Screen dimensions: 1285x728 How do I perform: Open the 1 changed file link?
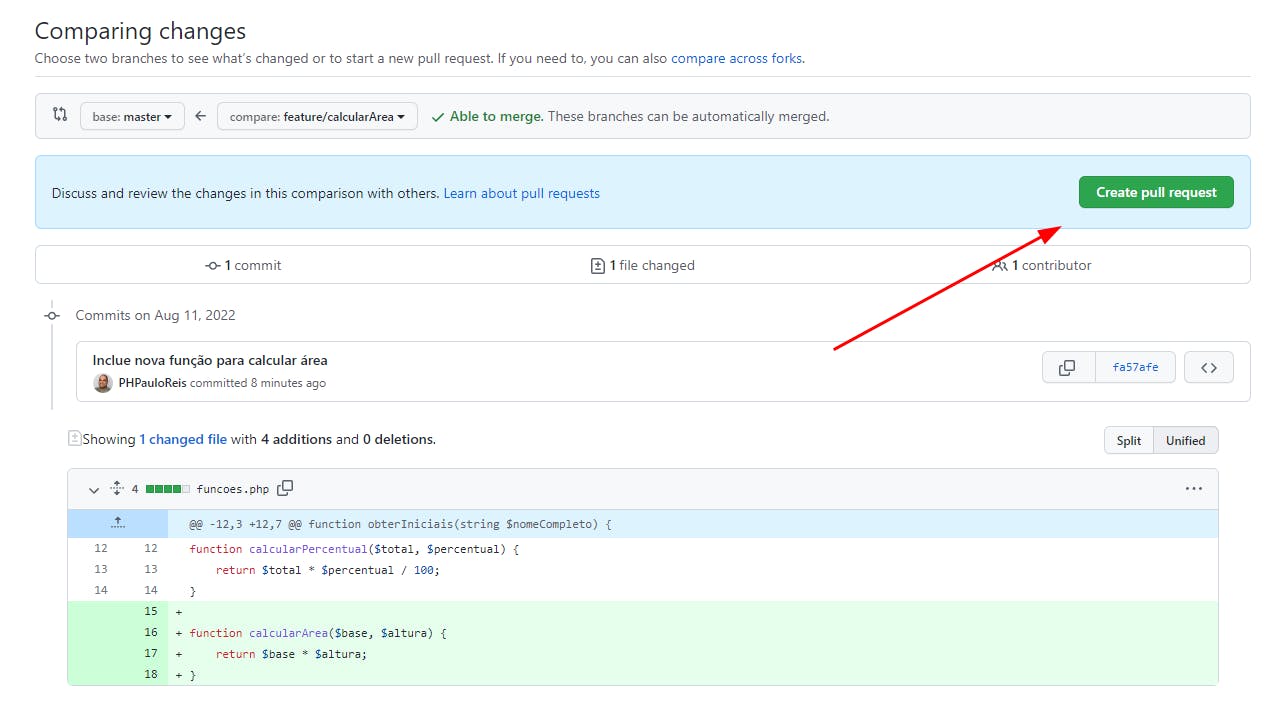coord(183,439)
